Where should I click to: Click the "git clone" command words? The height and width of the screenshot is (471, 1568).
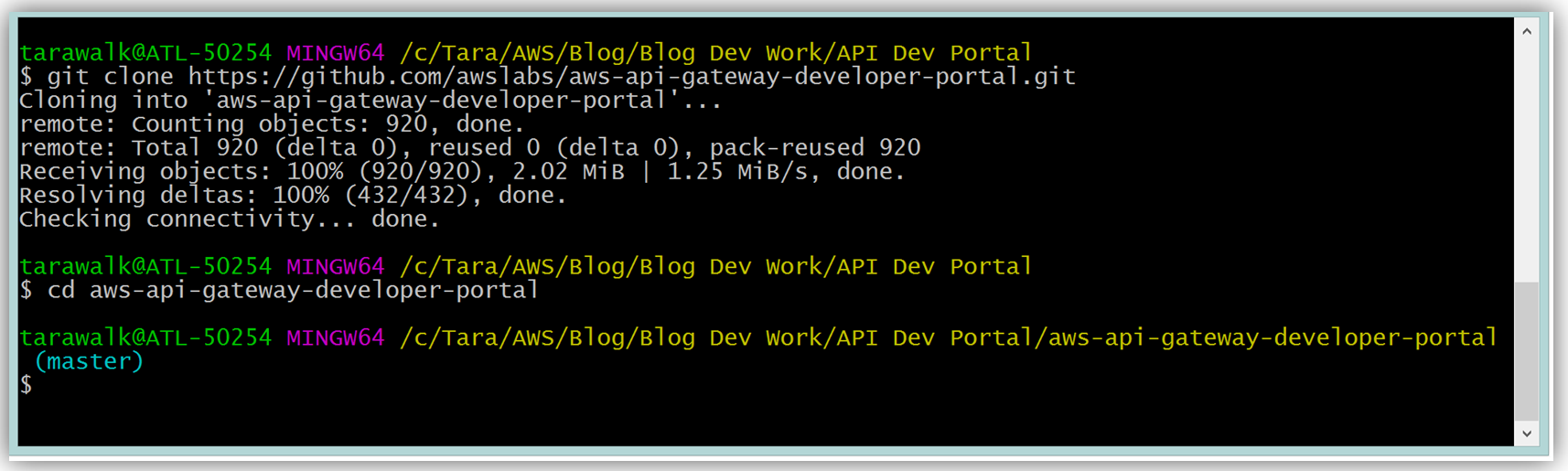pyautogui.click(x=110, y=77)
